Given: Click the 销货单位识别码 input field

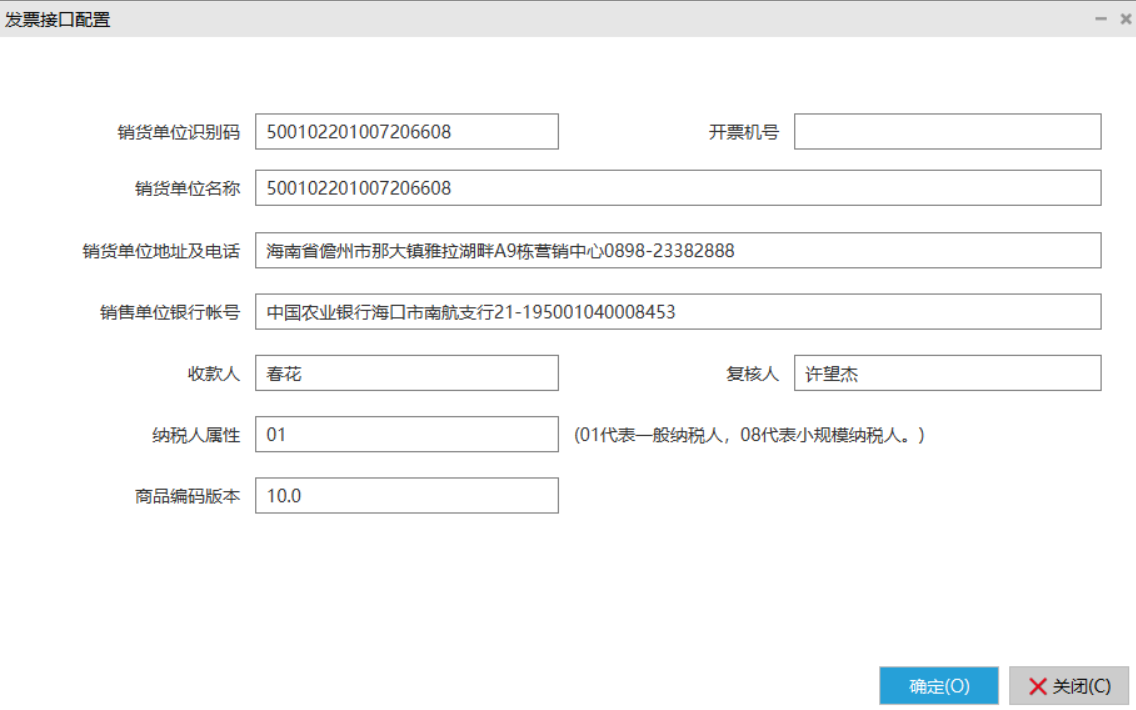Looking at the screenshot, I should pos(406,131).
